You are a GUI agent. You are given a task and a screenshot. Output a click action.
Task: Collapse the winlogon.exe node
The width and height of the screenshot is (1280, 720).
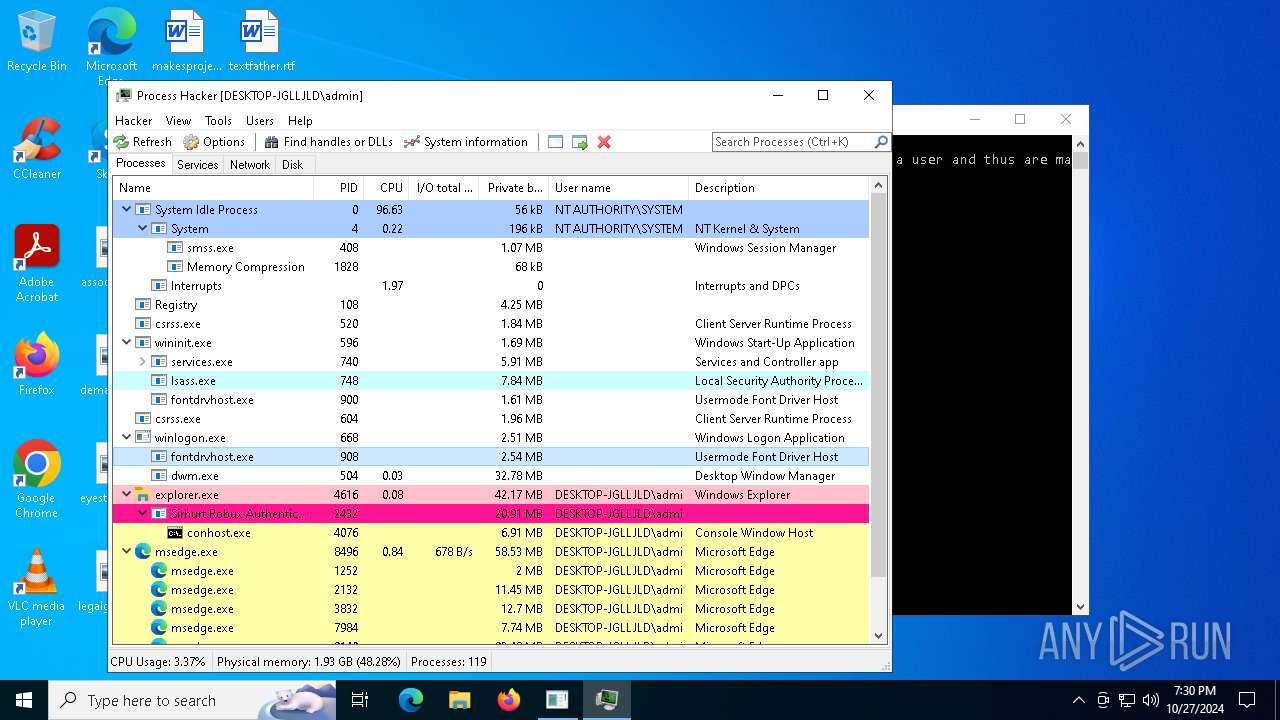126,438
